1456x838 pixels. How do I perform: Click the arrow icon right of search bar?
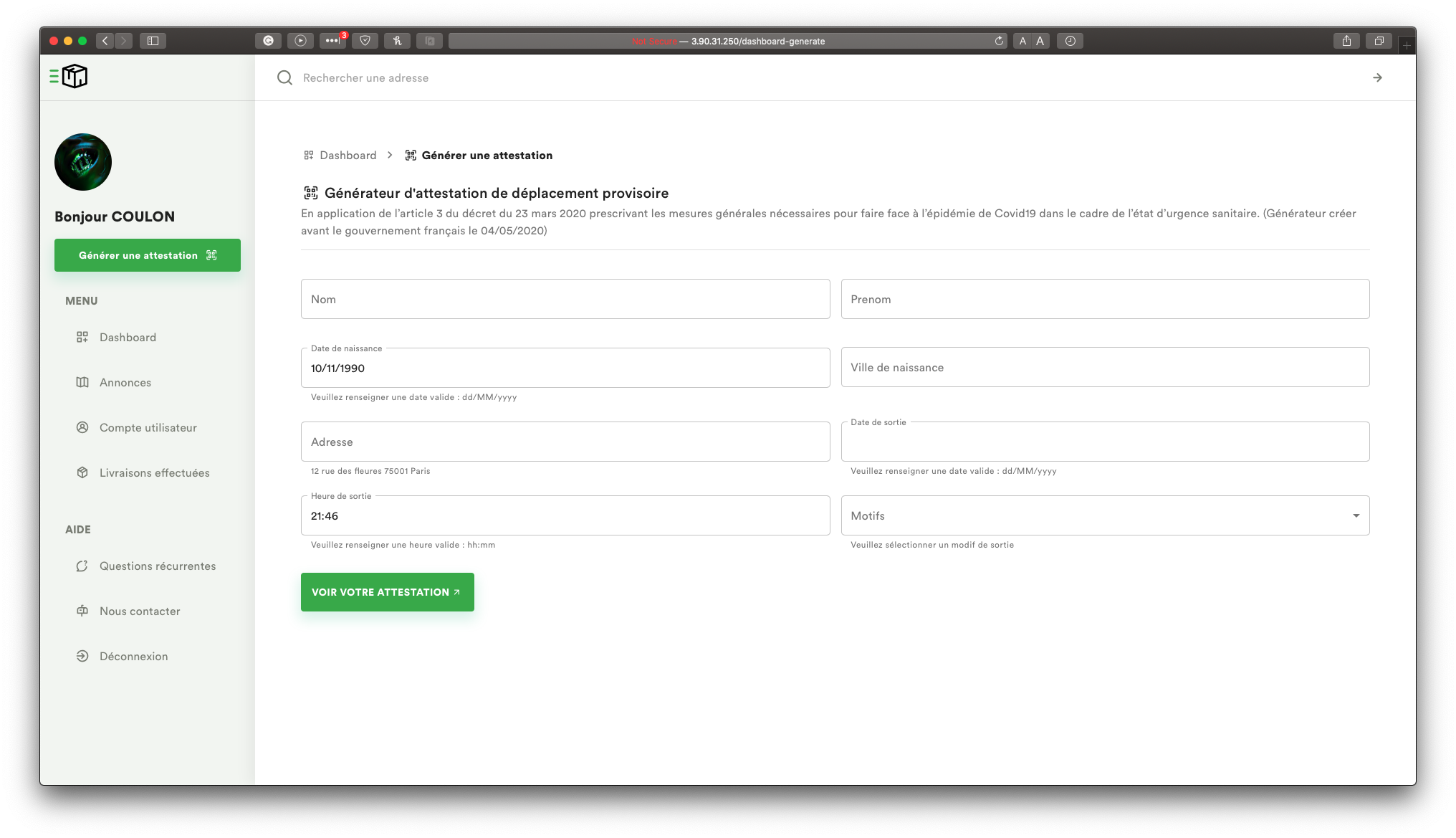[x=1377, y=77]
